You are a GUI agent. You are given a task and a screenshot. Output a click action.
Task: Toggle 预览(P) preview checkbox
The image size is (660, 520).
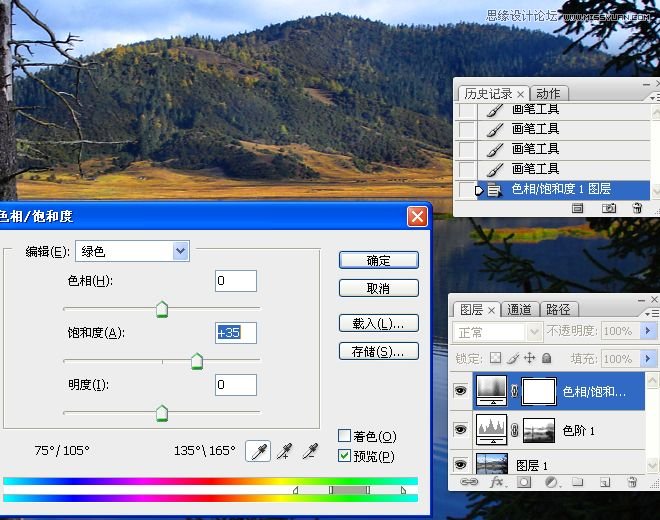(344, 455)
